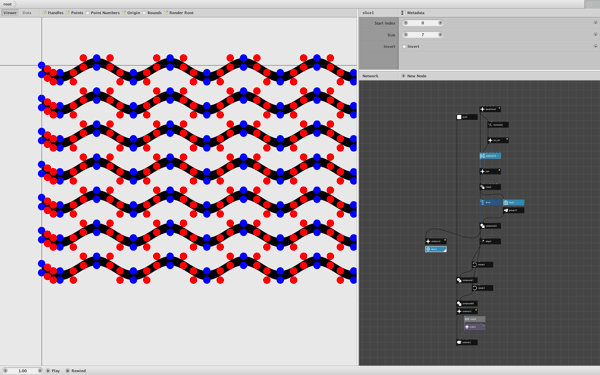Select the light blue node right of the dark blue node
Viewport: 600px width, 375px height.
pos(514,202)
